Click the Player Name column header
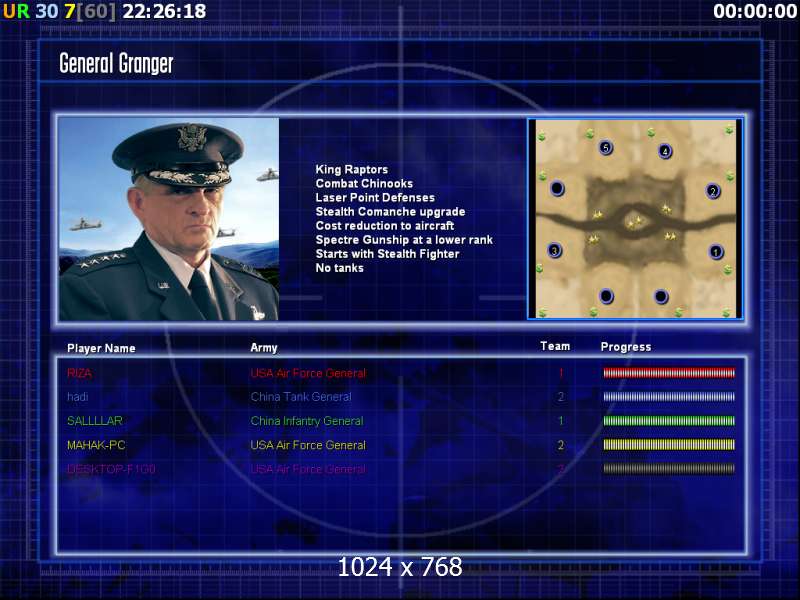The image size is (800, 600). (101, 348)
